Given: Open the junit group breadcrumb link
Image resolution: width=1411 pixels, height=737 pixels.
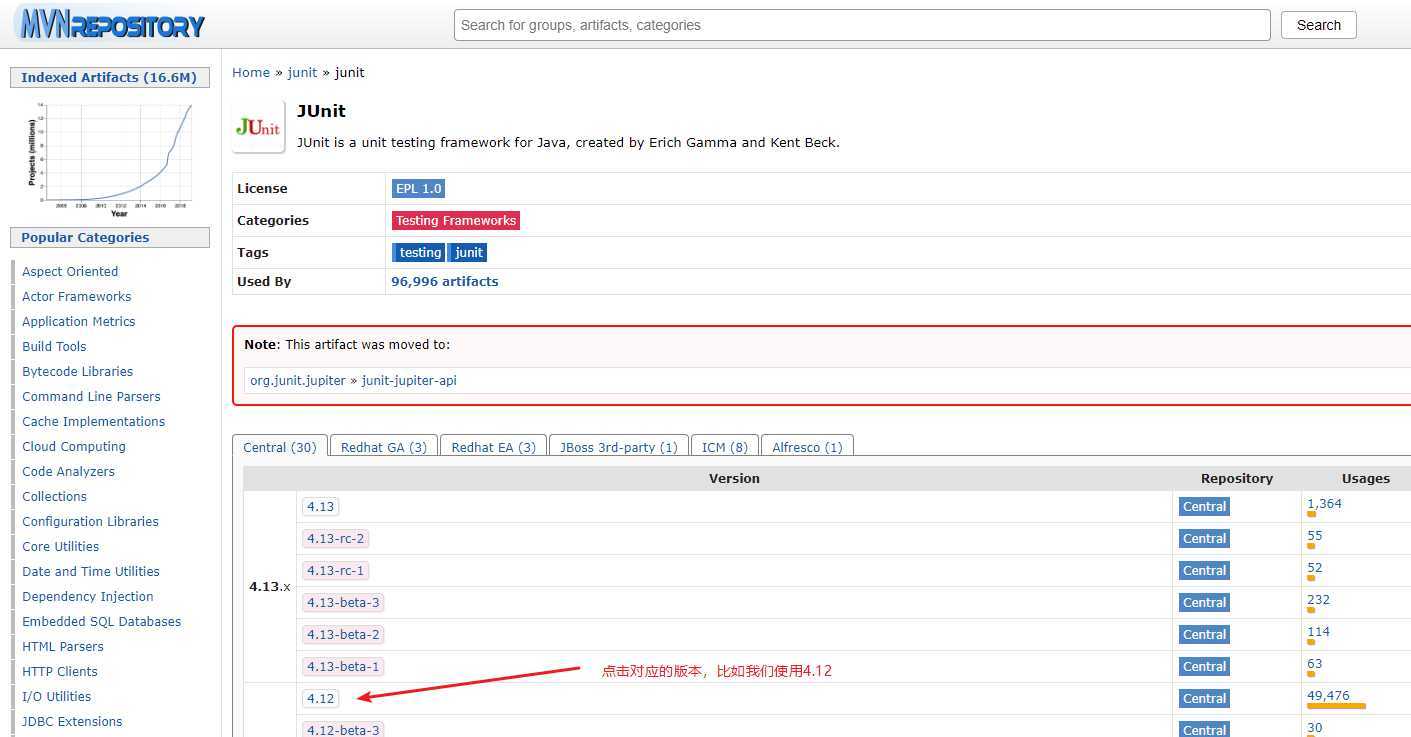Looking at the screenshot, I should click(302, 72).
